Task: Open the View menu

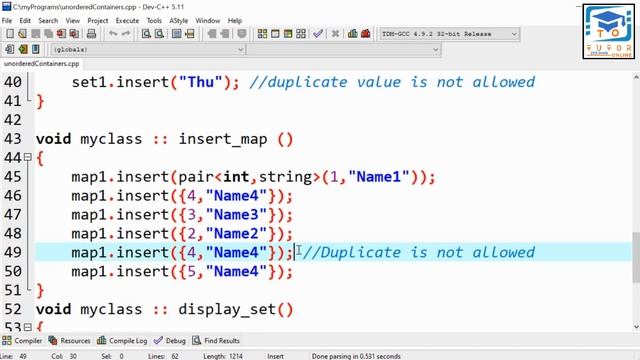Action: pos(73,20)
